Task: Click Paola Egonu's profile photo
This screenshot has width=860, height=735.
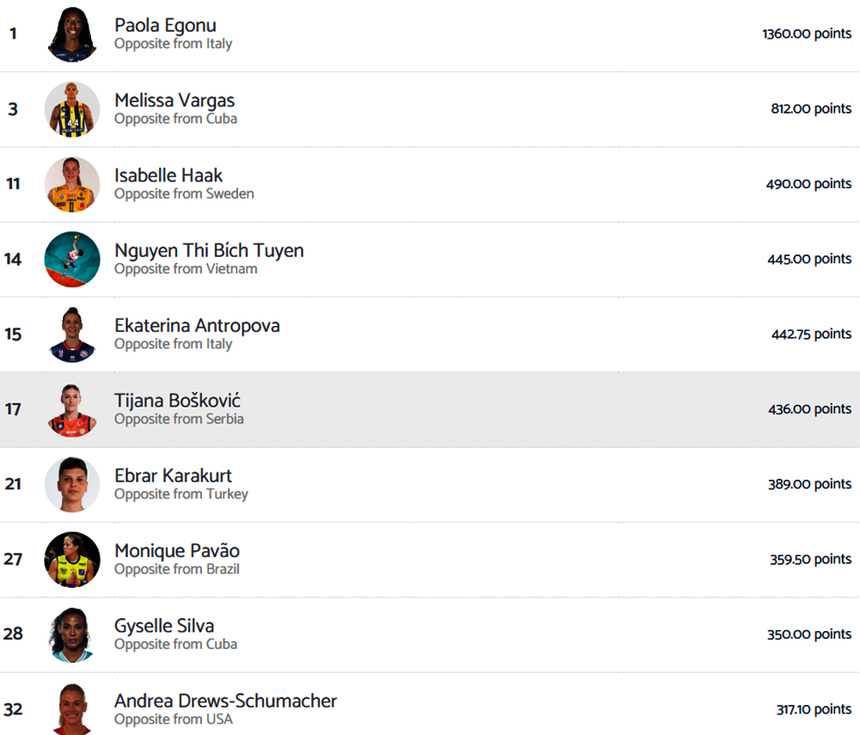Action: pos(72,34)
